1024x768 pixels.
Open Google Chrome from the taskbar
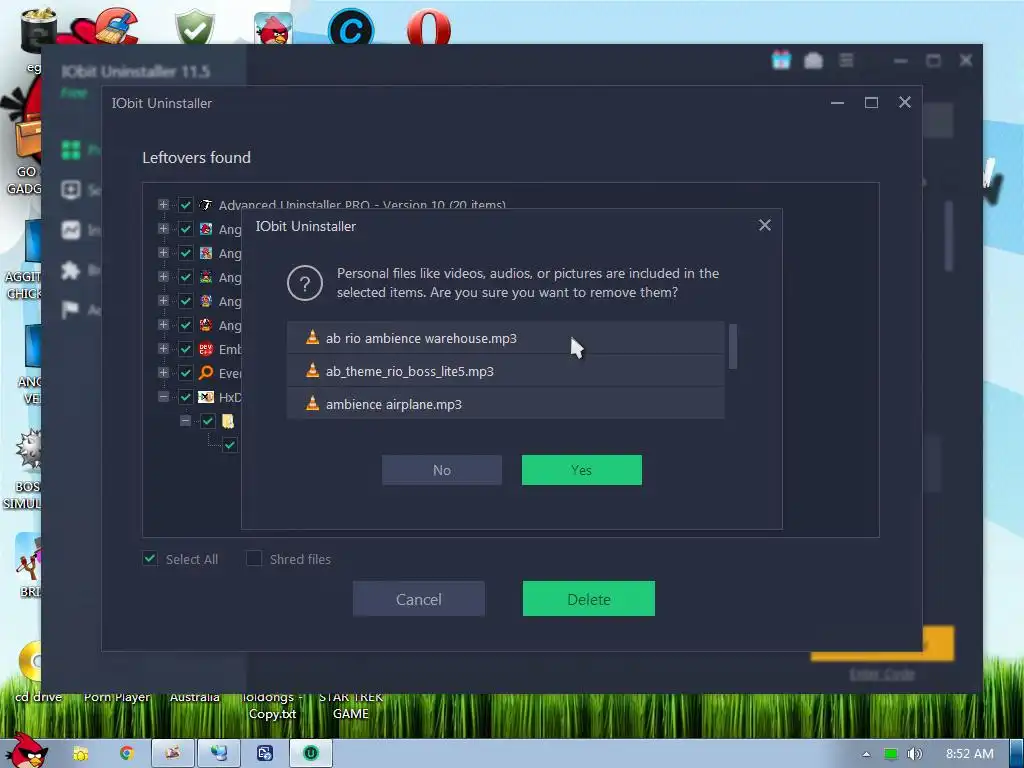(x=126, y=754)
